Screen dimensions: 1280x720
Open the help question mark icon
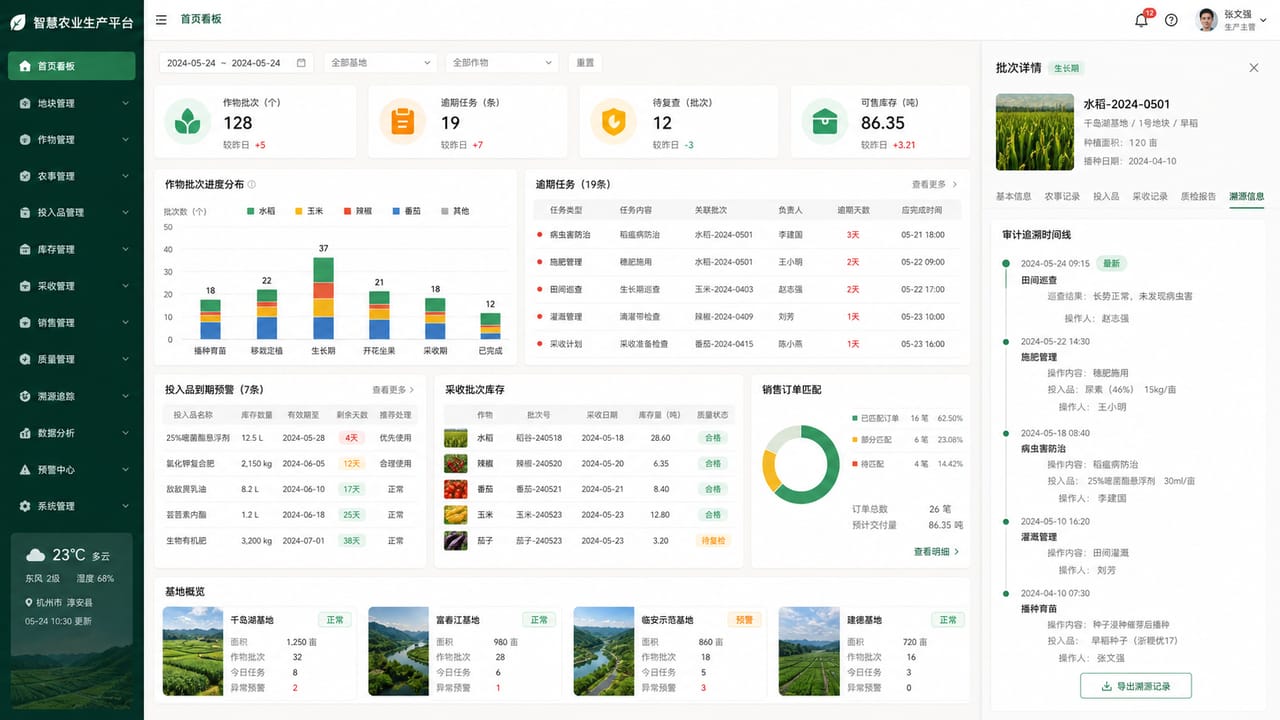click(x=1172, y=20)
